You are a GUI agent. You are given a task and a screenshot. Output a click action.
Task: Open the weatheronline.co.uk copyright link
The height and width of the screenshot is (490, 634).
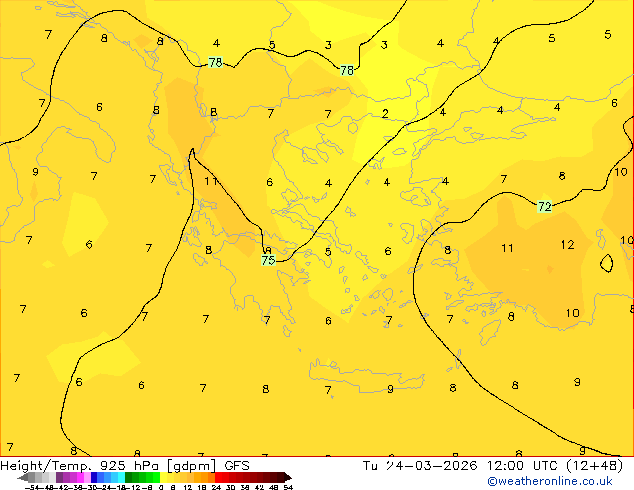(550, 481)
